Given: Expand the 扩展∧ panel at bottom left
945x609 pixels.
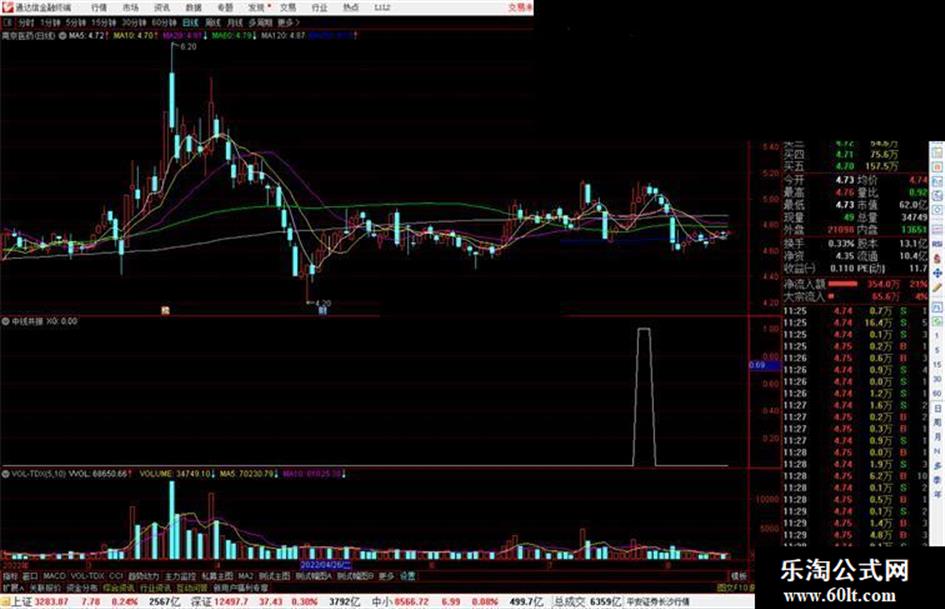Looking at the screenshot, I should pos(13,587).
